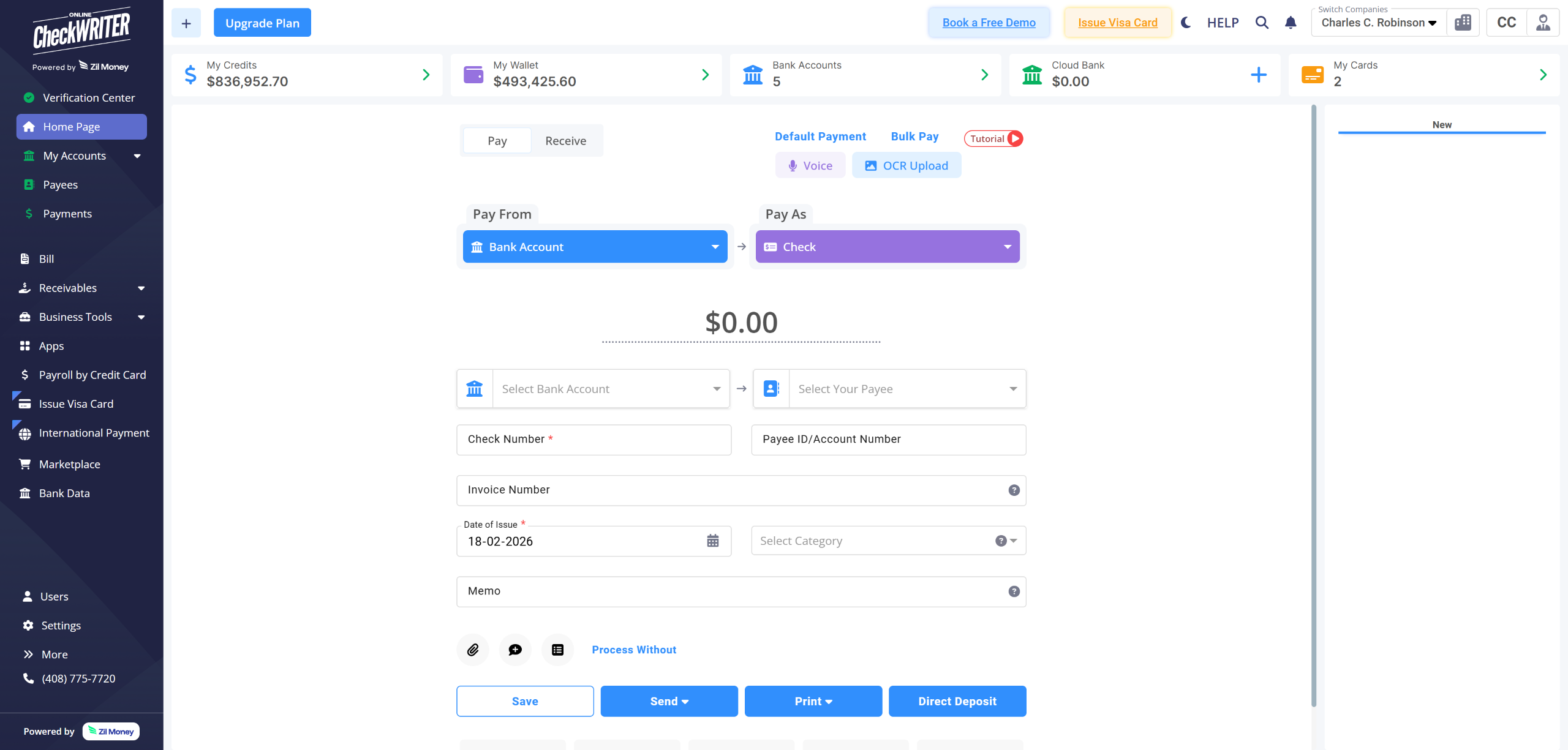The image size is (1568, 750).
Task: Follow the Book a Free Demo link
Action: [989, 23]
